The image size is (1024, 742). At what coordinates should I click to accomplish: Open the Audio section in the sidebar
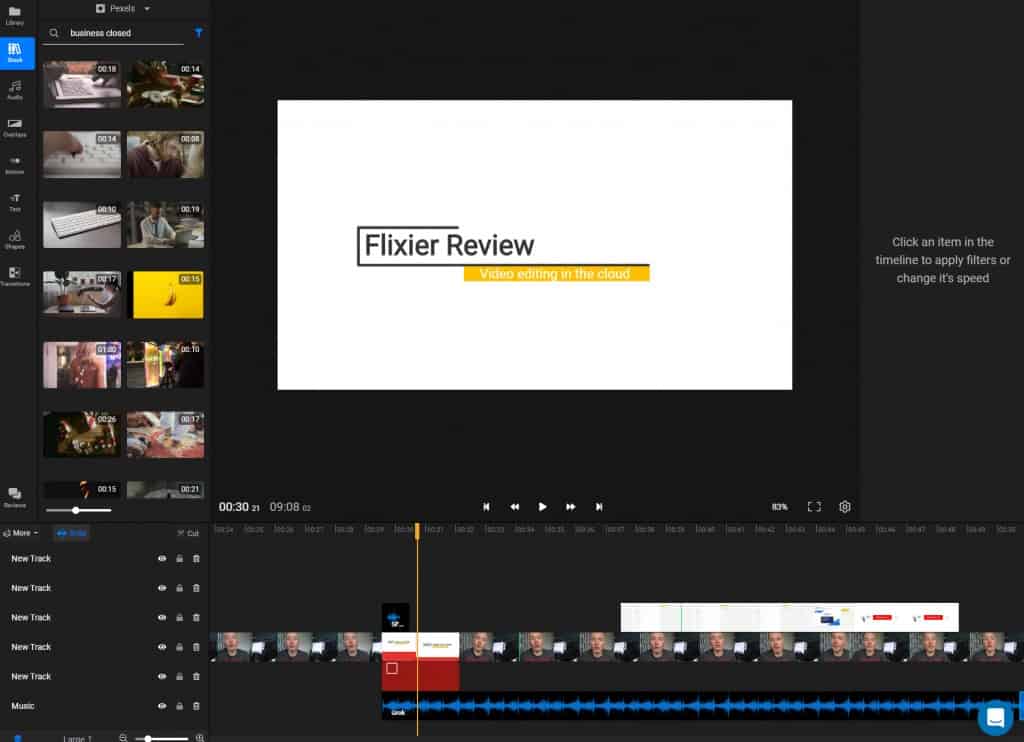coord(14,90)
